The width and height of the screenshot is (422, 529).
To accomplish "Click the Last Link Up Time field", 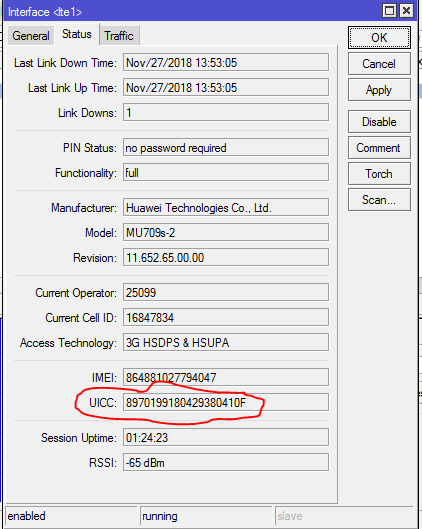I will tap(226, 87).
